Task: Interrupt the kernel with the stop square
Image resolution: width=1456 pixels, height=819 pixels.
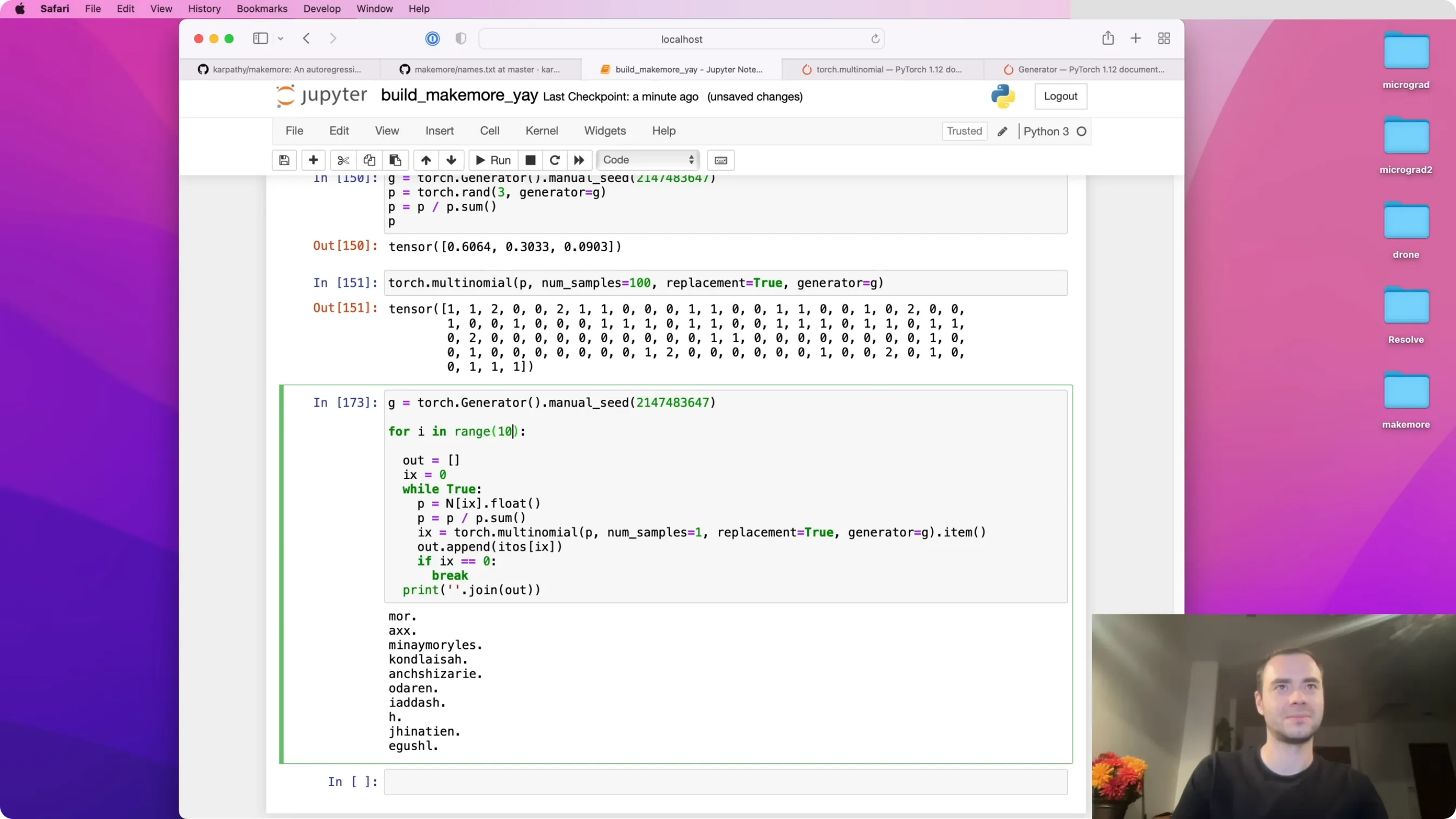Action: point(530,160)
